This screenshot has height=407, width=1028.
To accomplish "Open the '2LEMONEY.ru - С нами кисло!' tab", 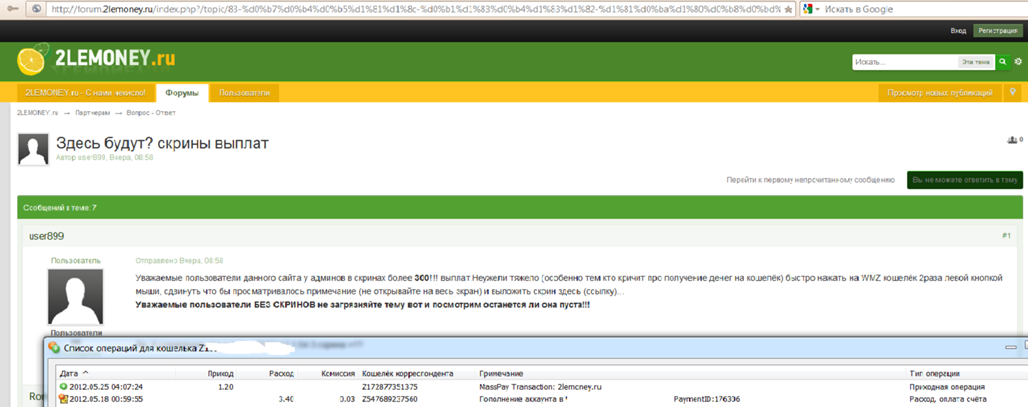I will [x=85, y=92].
